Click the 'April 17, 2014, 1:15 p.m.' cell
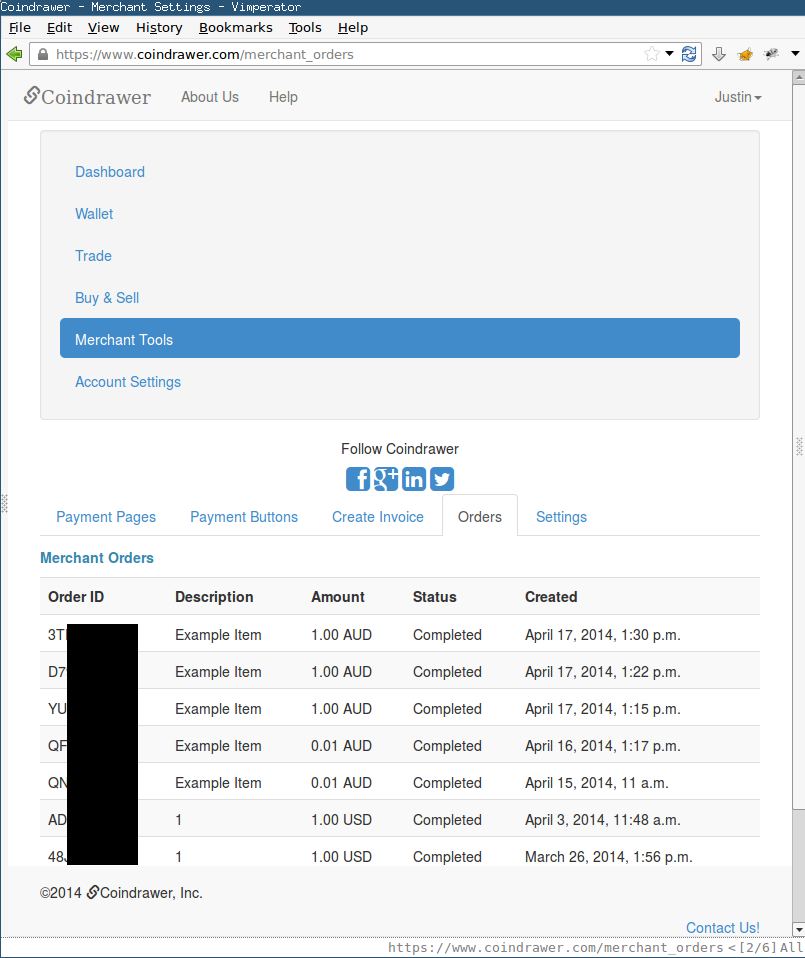The height and width of the screenshot is (958, 805). [602, 709]
